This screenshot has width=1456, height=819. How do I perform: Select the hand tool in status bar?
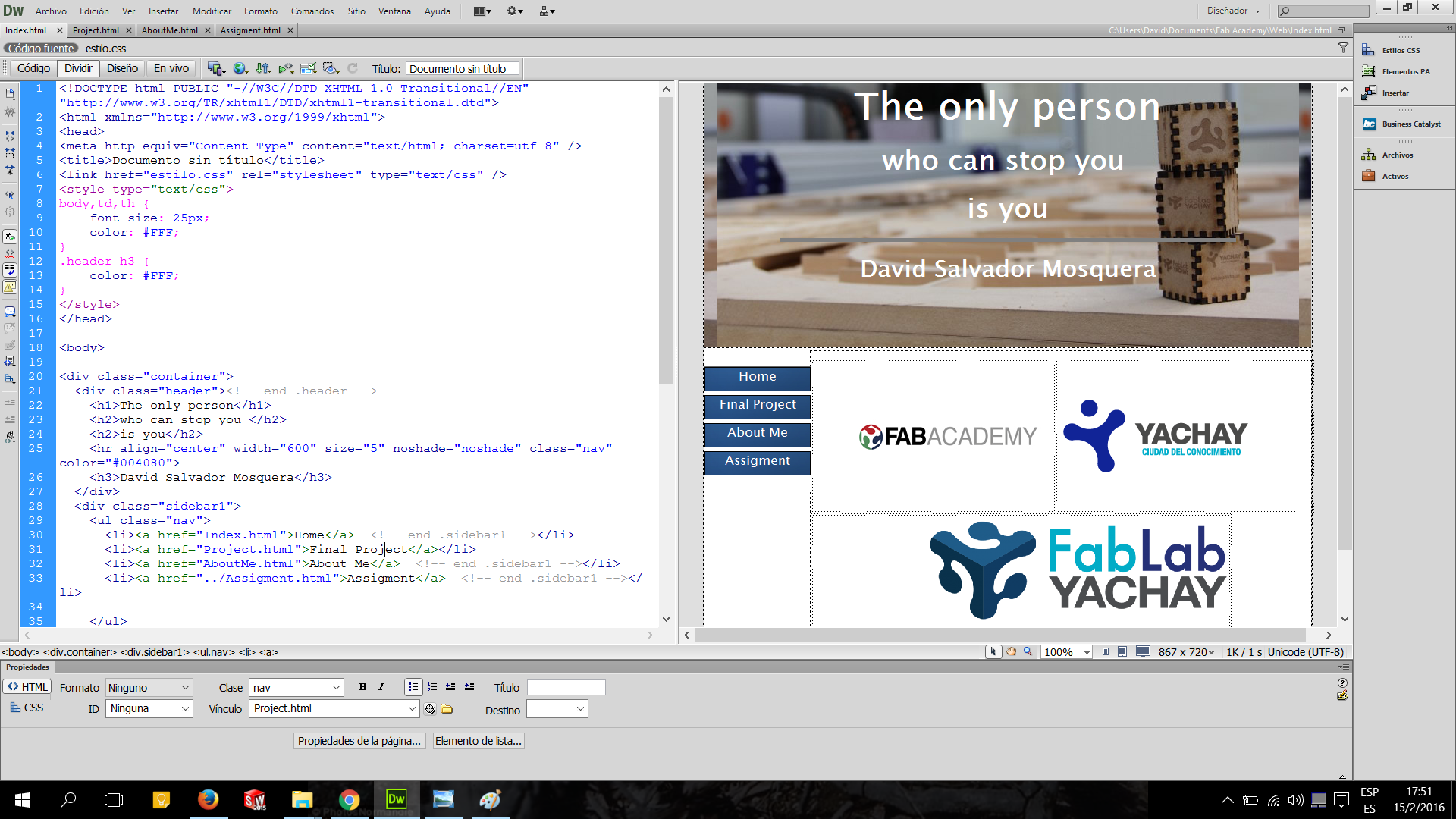tap(1011, 652)
